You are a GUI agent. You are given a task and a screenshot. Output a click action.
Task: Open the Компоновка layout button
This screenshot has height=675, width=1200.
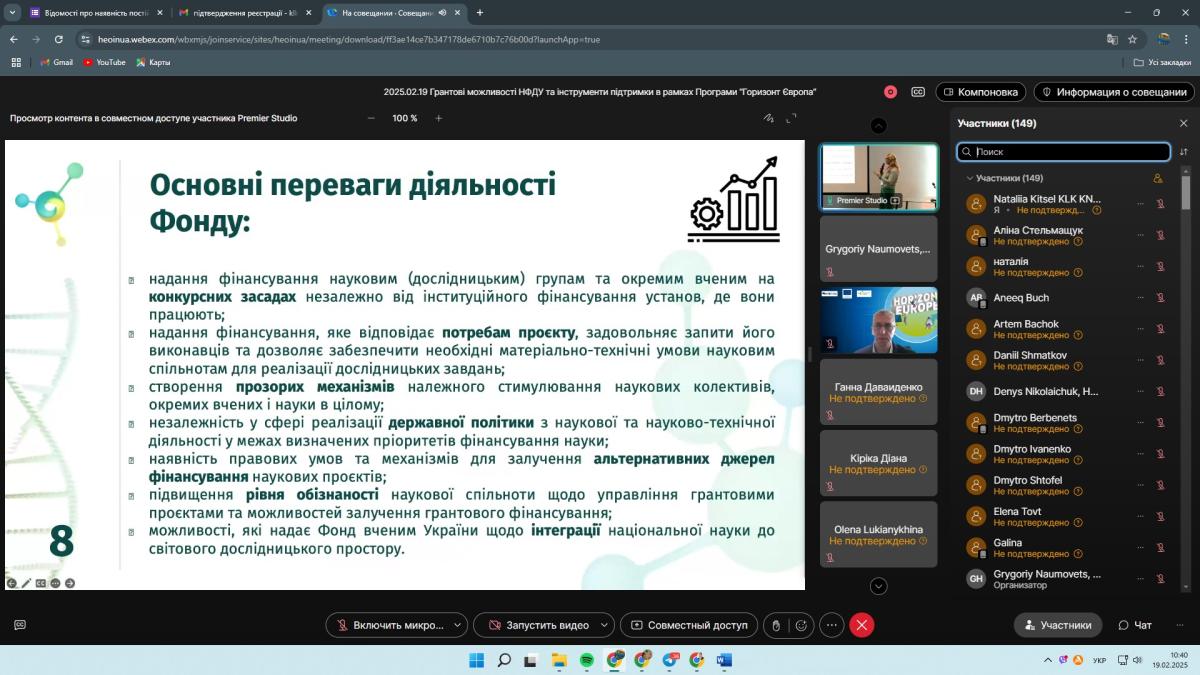tap(980, 92)
